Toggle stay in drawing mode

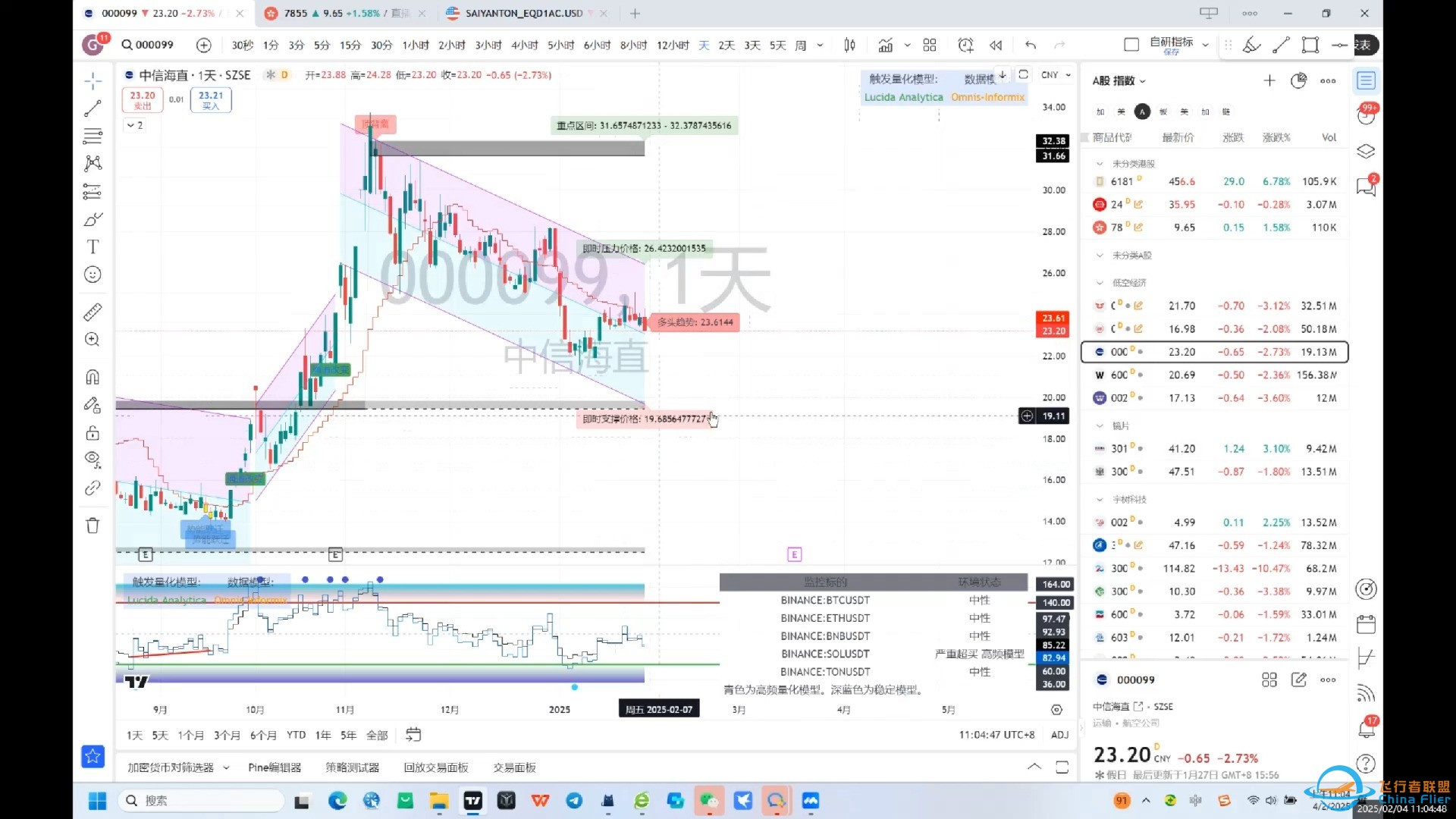93,405
